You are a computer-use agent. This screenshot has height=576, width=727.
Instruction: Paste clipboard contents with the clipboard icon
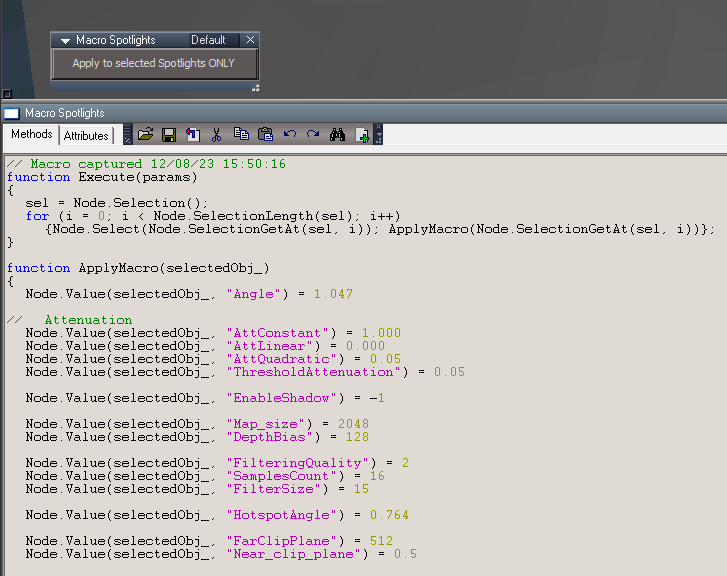[265, 134]
